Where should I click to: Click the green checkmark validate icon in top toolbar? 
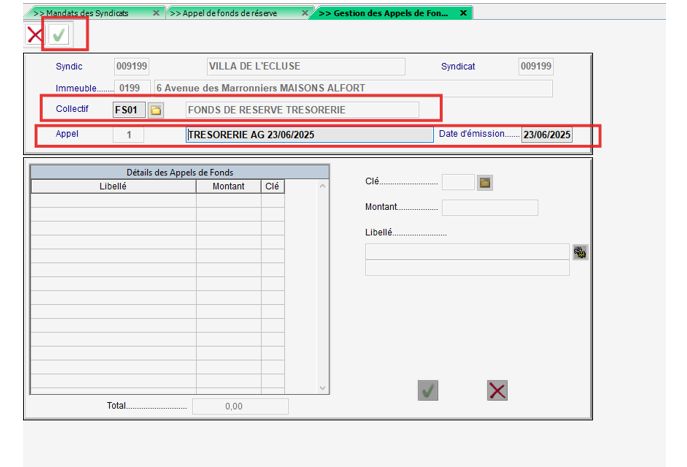[x=60, y=35]
